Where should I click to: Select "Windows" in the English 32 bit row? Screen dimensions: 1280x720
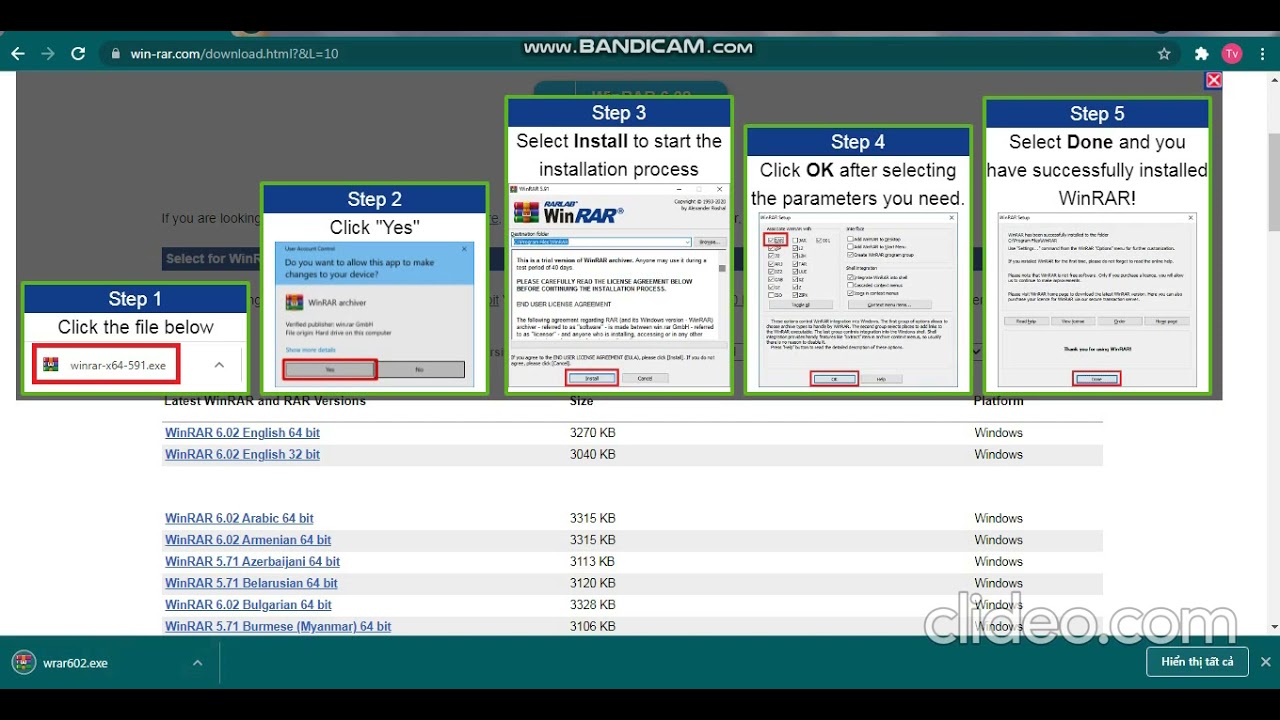(x=998, y=454)
